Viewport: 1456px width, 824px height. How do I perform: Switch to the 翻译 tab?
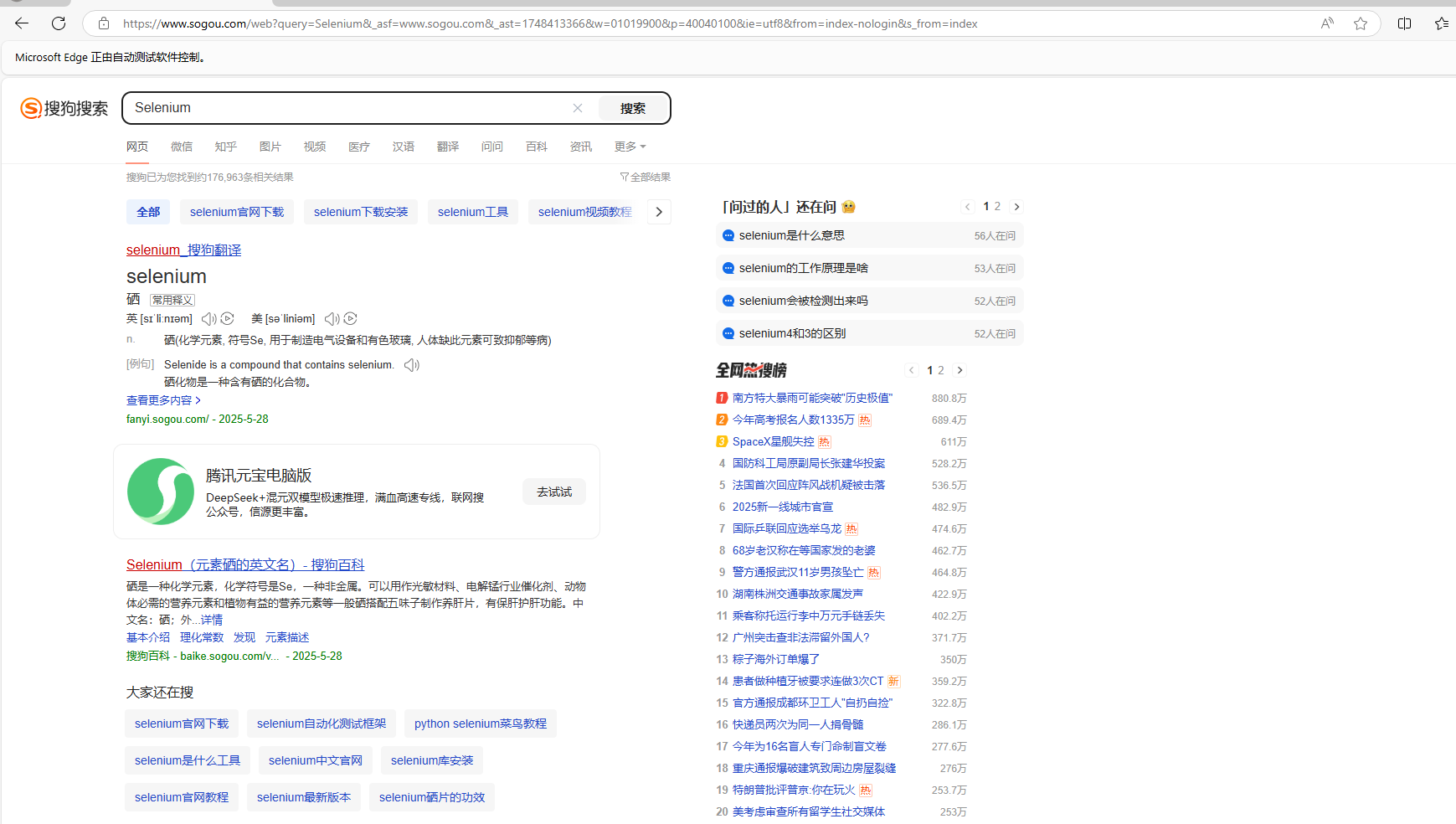pos(448,147)
